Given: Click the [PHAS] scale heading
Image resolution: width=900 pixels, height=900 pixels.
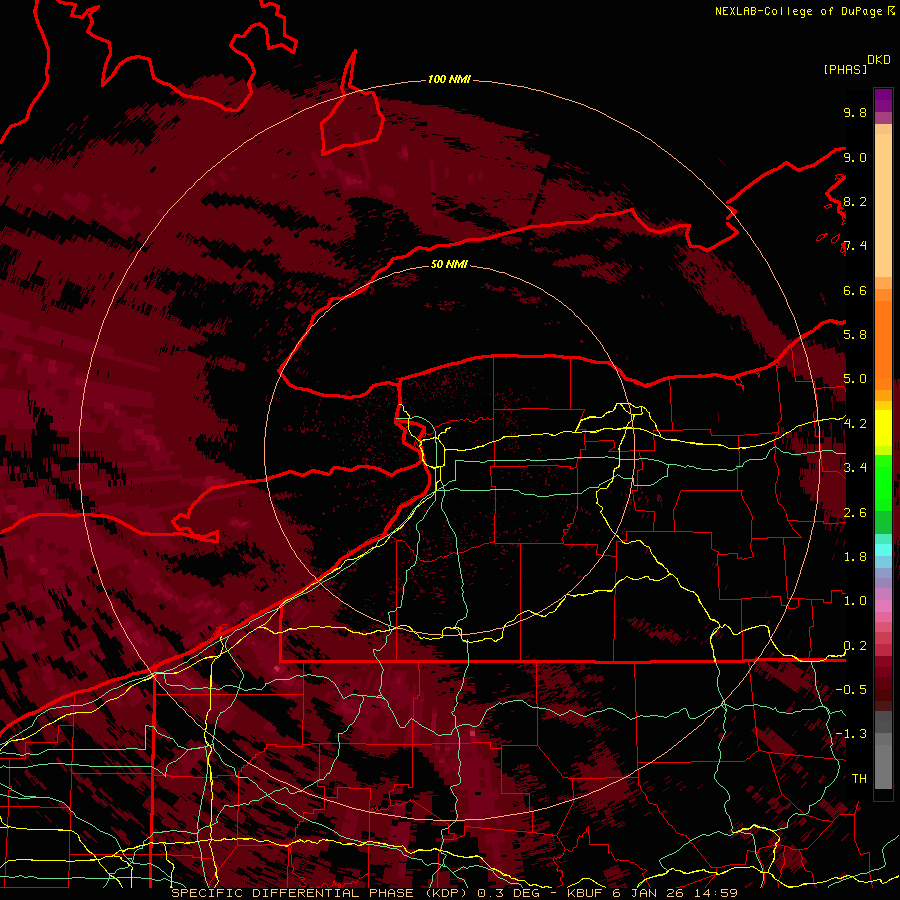Looking at the screenshot, I should (845, 69).
